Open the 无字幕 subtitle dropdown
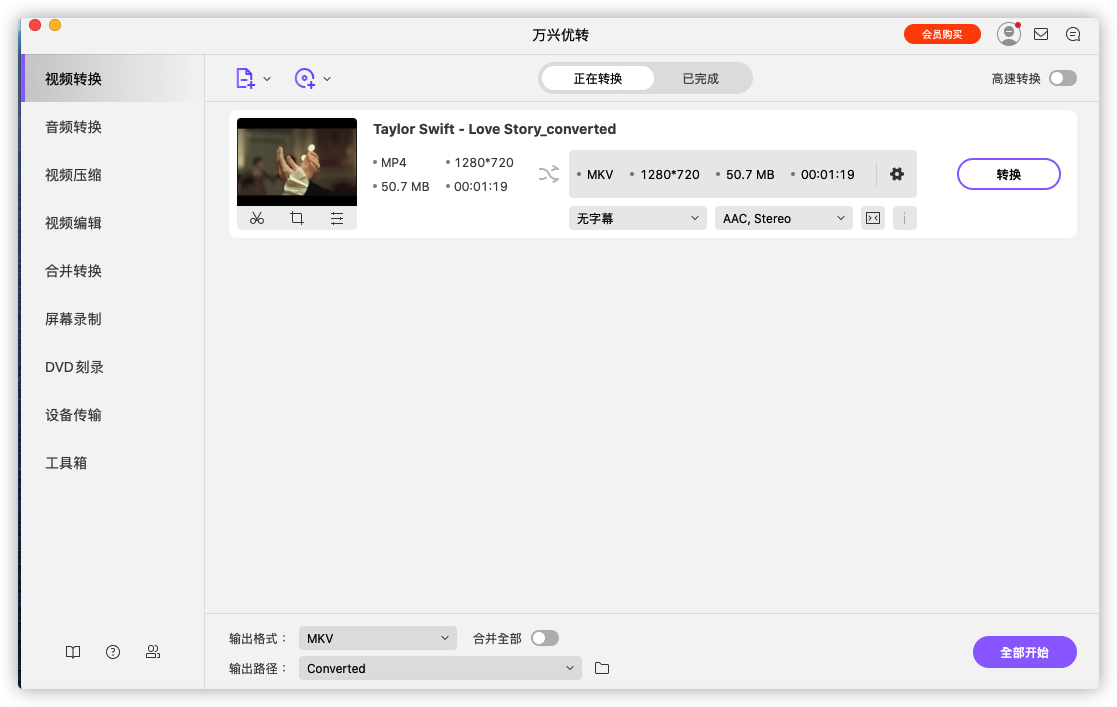This screenshot has height=707, width=1117. click(637, 217)
